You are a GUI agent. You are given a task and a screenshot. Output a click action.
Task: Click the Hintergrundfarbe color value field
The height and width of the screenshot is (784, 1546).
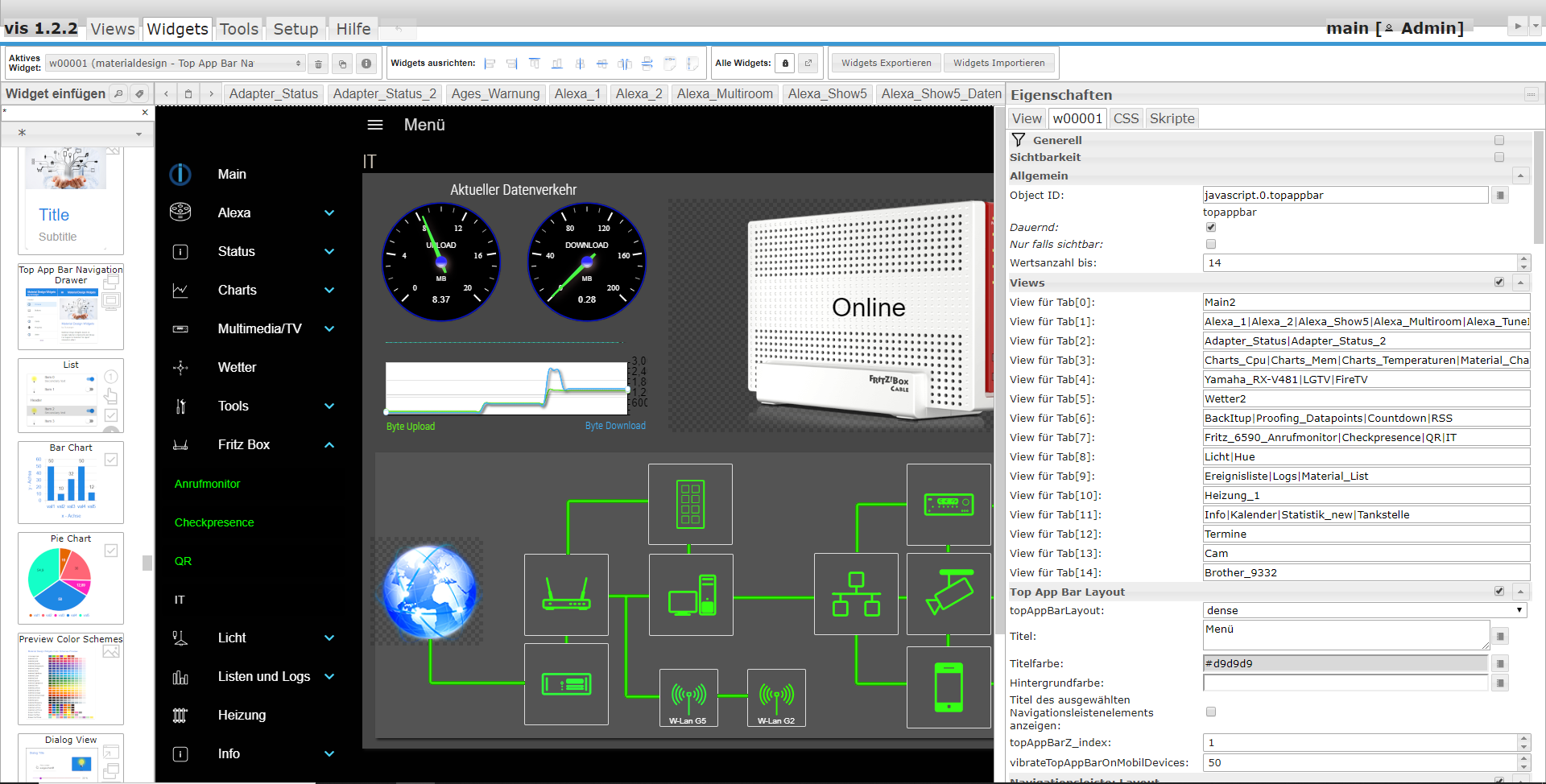coord(1345,683)
